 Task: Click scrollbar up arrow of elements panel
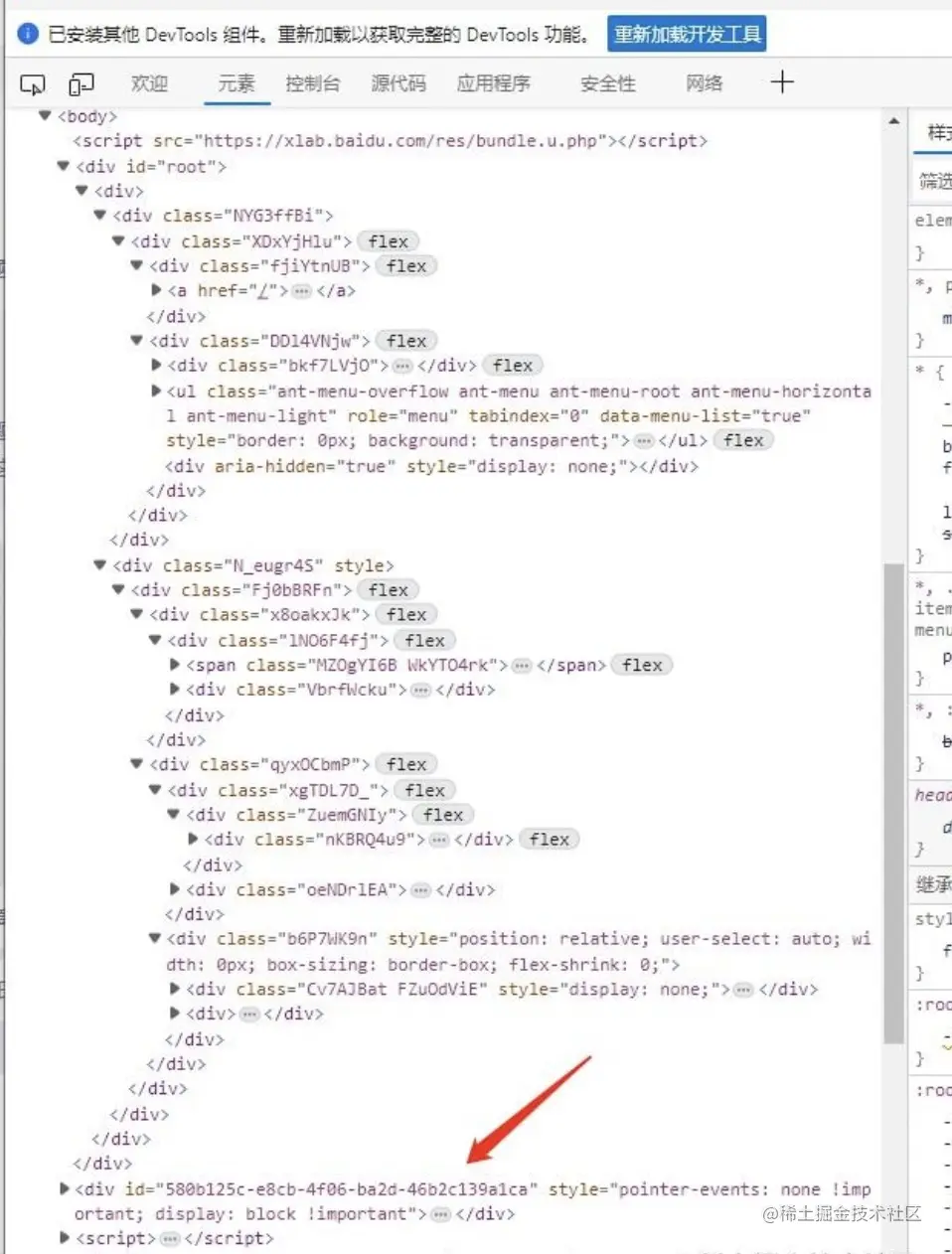coord(893,121)
